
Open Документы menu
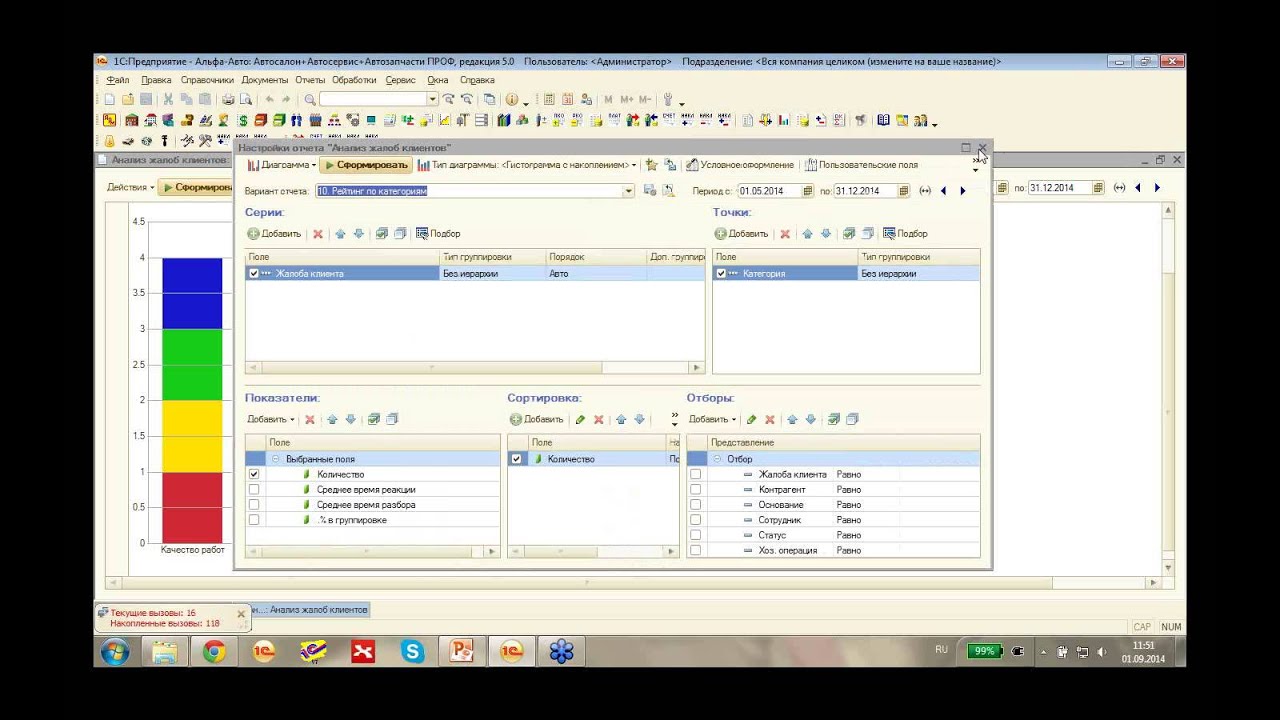click(x=265, y=80)
